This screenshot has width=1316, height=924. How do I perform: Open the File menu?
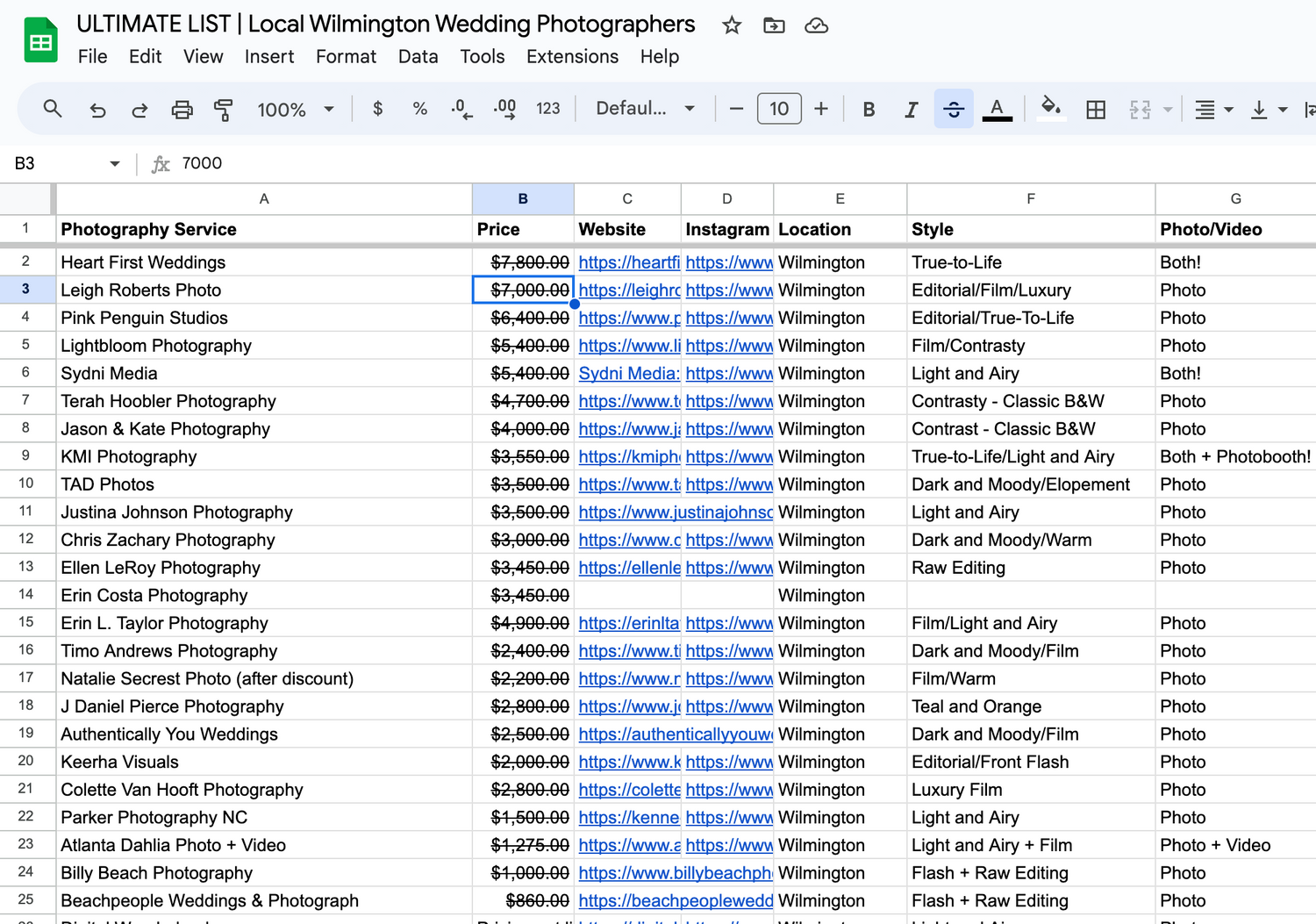93,57
